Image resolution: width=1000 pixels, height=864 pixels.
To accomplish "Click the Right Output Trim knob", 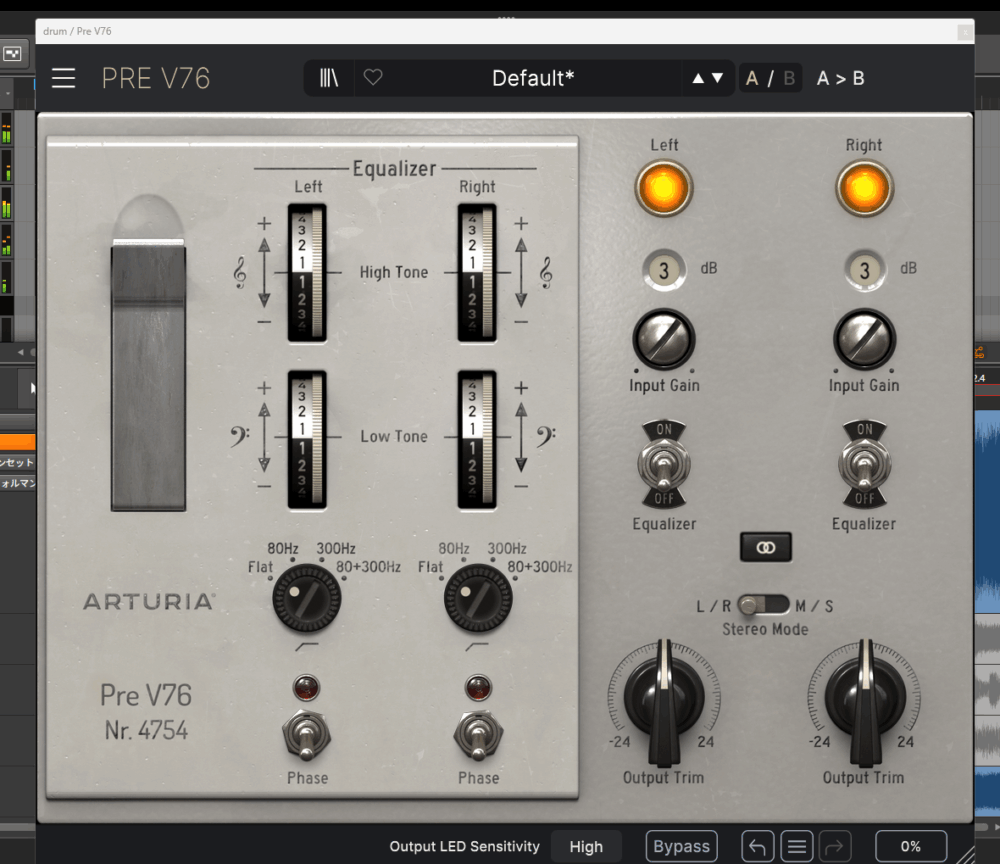I will click(865, 700).
